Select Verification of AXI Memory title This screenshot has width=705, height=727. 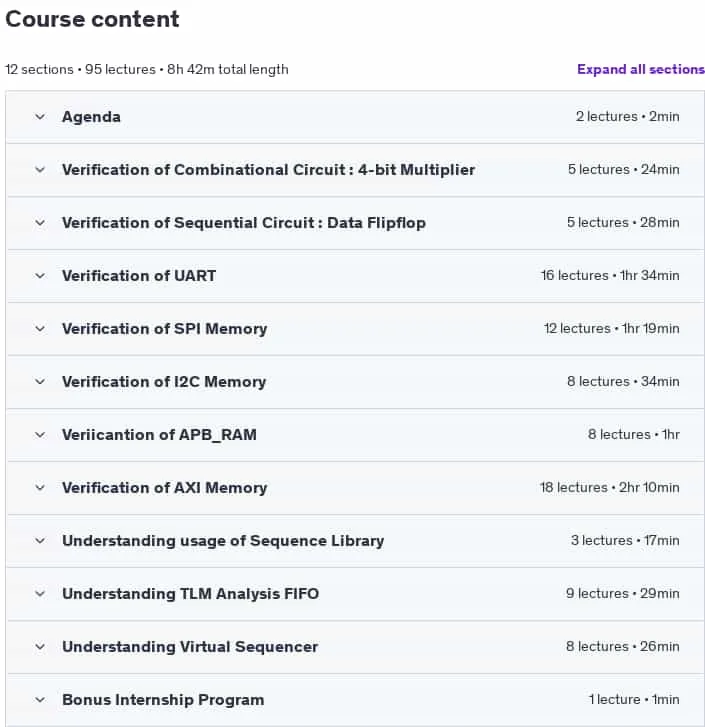pos(165,488)
